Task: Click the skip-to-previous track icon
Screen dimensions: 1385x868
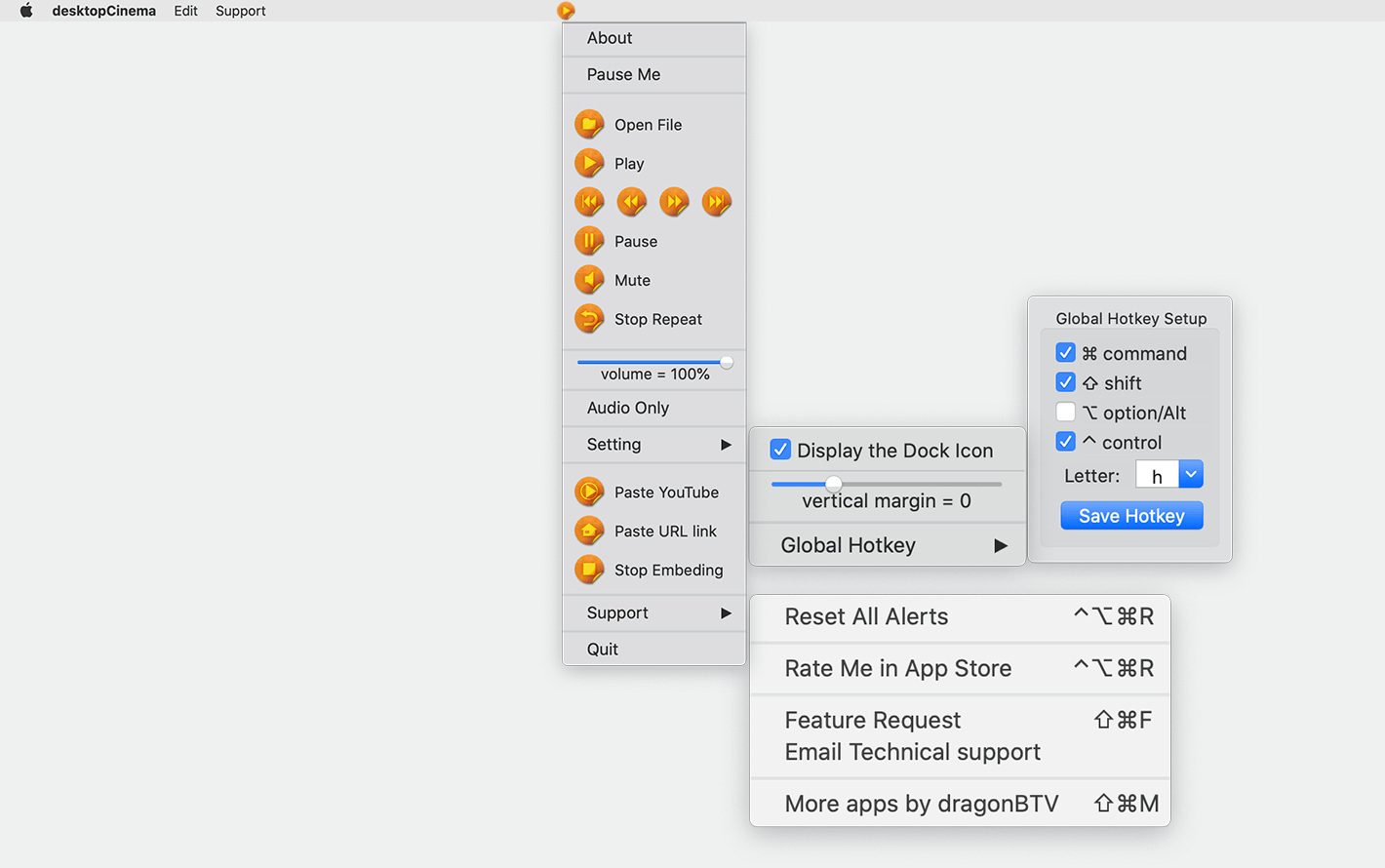Action: [x=589, y=202]
